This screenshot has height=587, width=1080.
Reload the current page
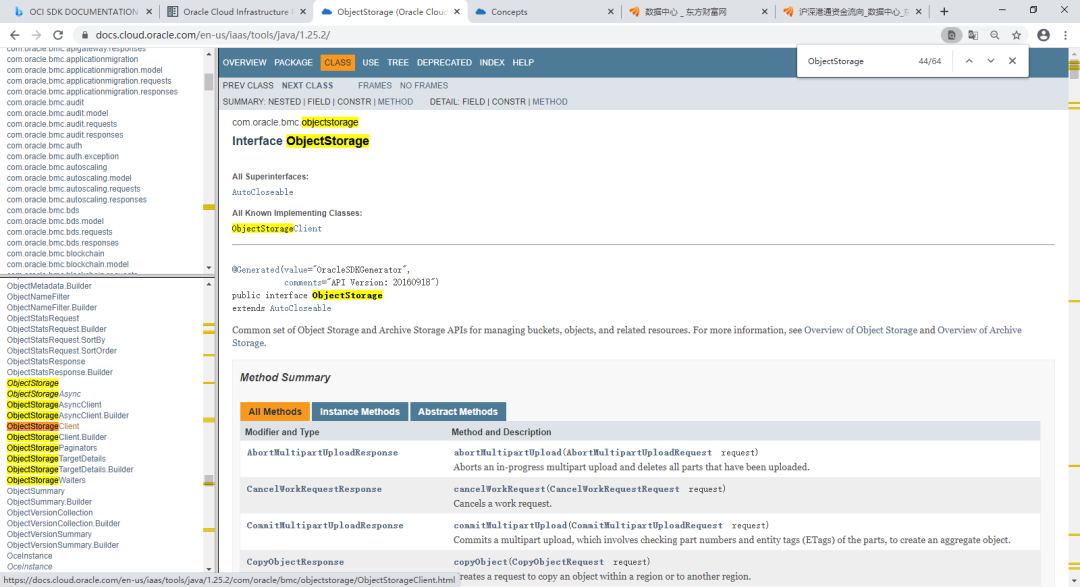click(x=58, y=35)
